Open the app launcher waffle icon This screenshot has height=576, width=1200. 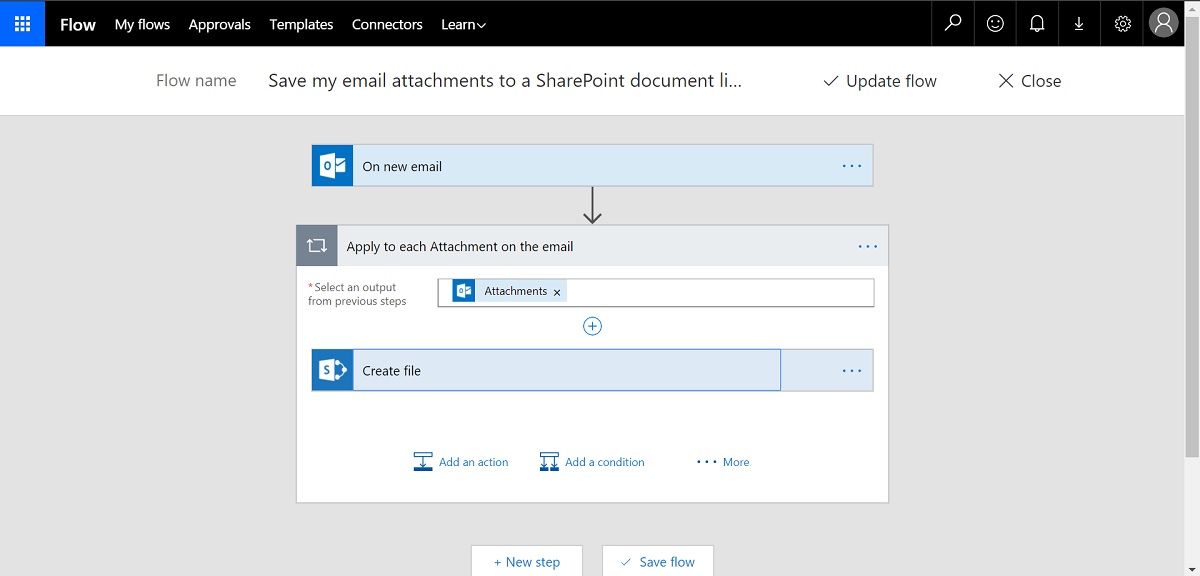pyautogui.click(x=22, y=23)
